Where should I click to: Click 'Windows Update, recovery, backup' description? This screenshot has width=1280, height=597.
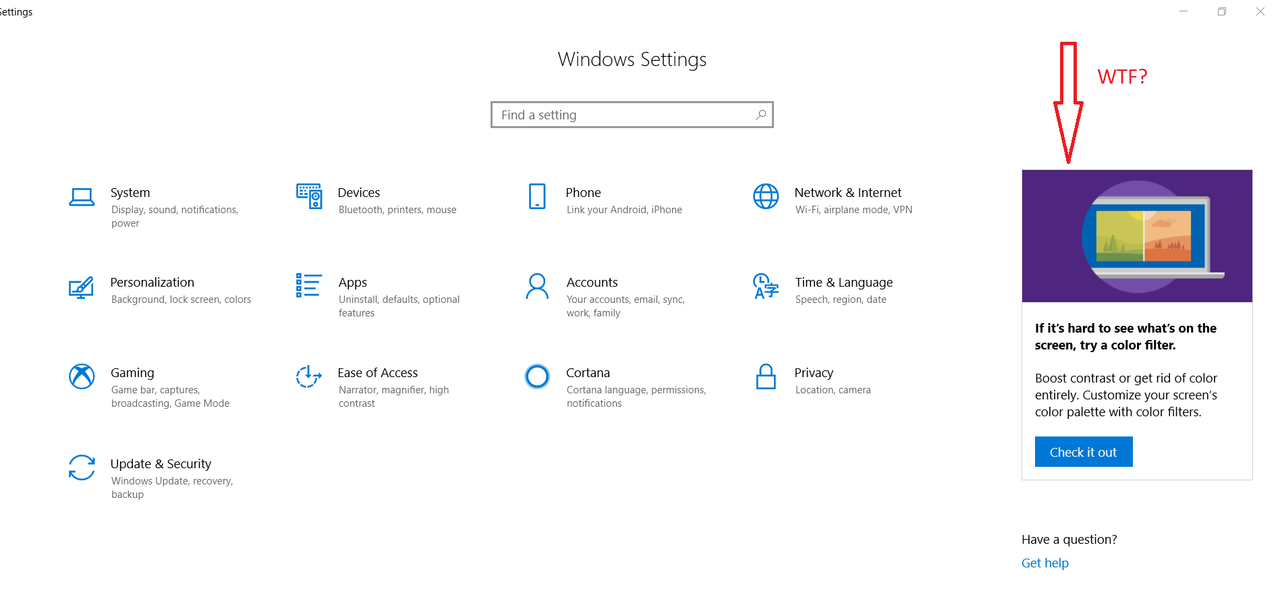pos(172,488)
